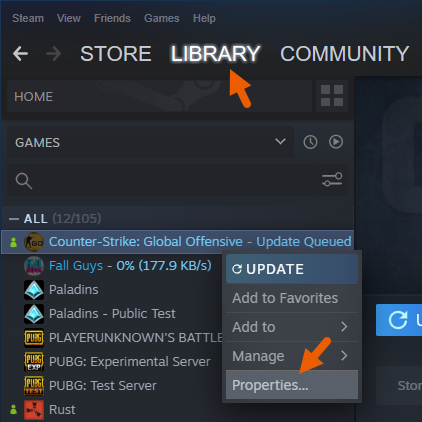Choose Add to Favorites option

[292, 298]
